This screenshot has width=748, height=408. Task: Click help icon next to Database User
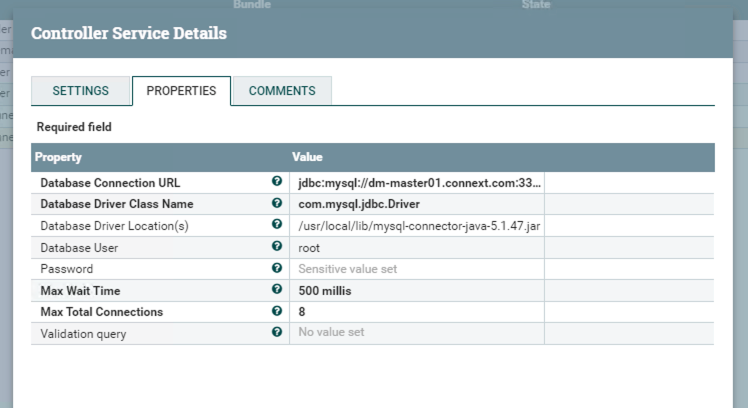pyautogui.click(x=277, y=247)
